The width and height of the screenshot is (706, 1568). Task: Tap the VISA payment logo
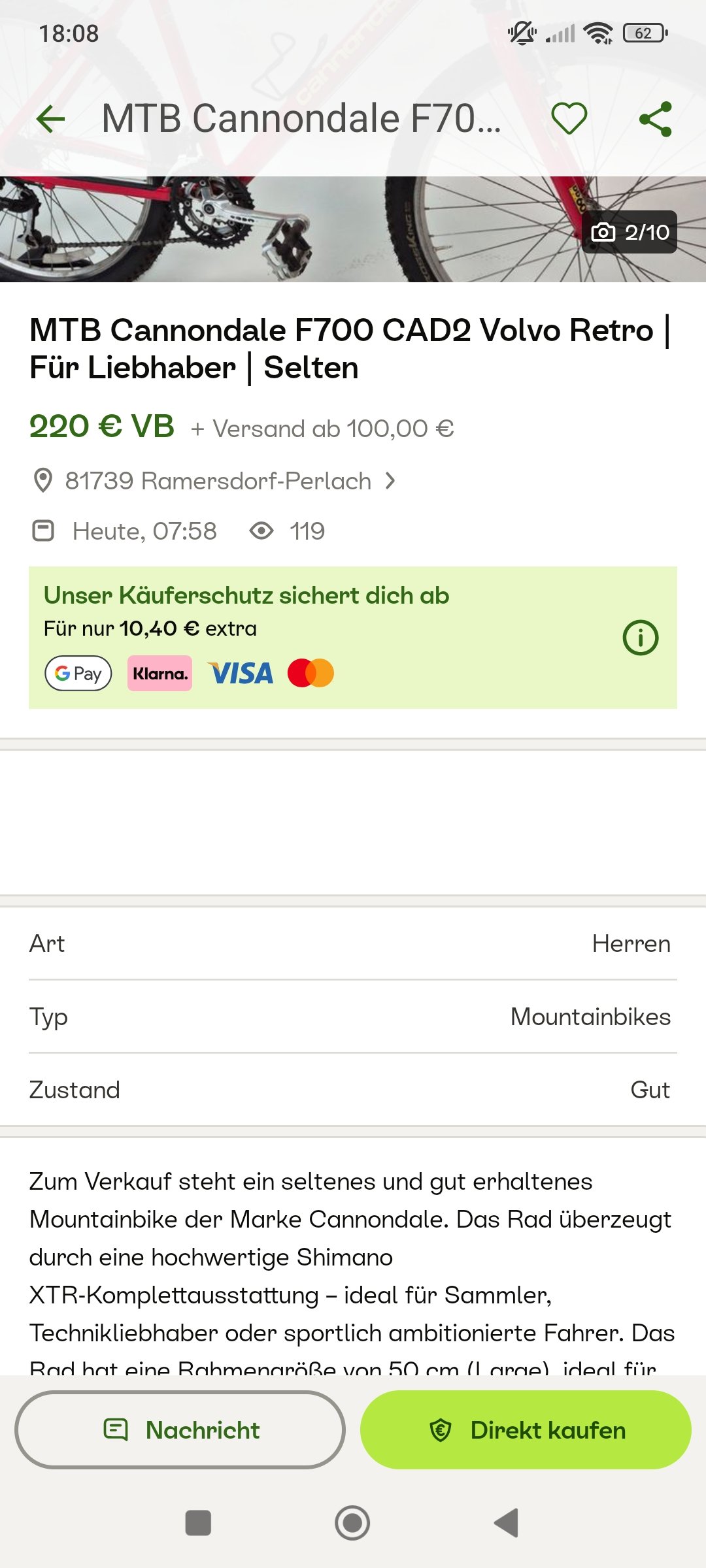(x=241, y=673)
